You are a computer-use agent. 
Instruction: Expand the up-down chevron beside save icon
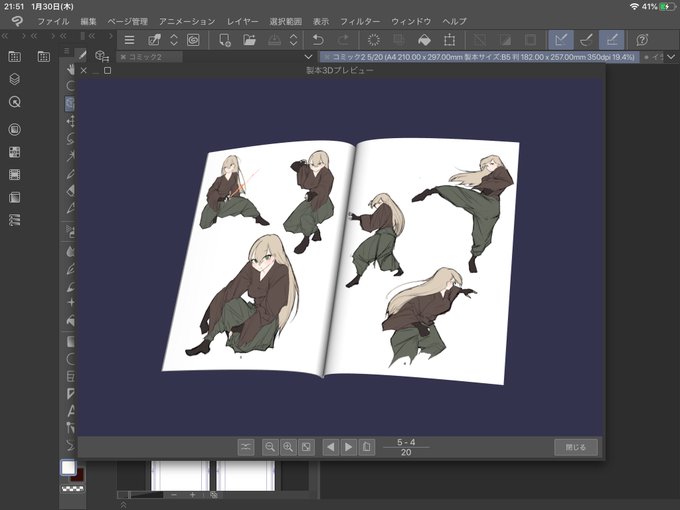[x=294, y=40]
